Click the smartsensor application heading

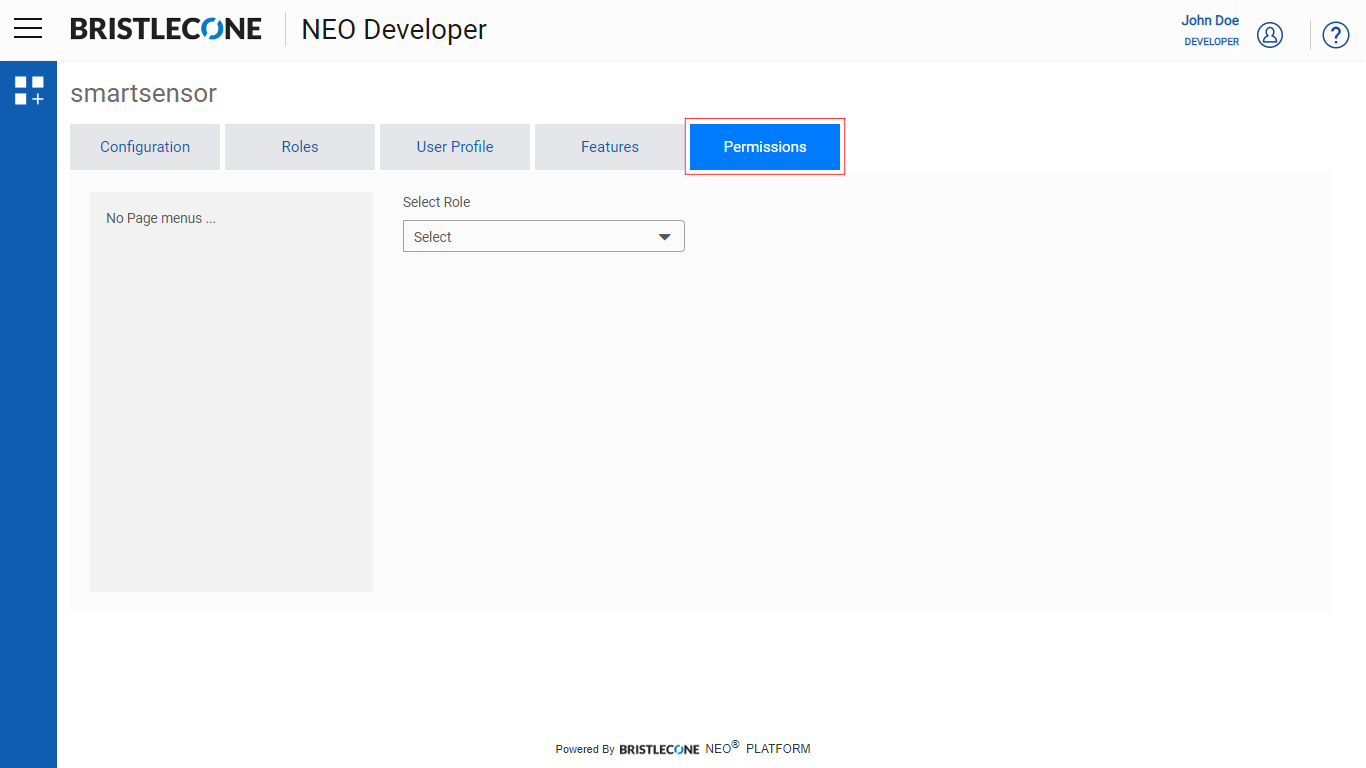point(144,94)
